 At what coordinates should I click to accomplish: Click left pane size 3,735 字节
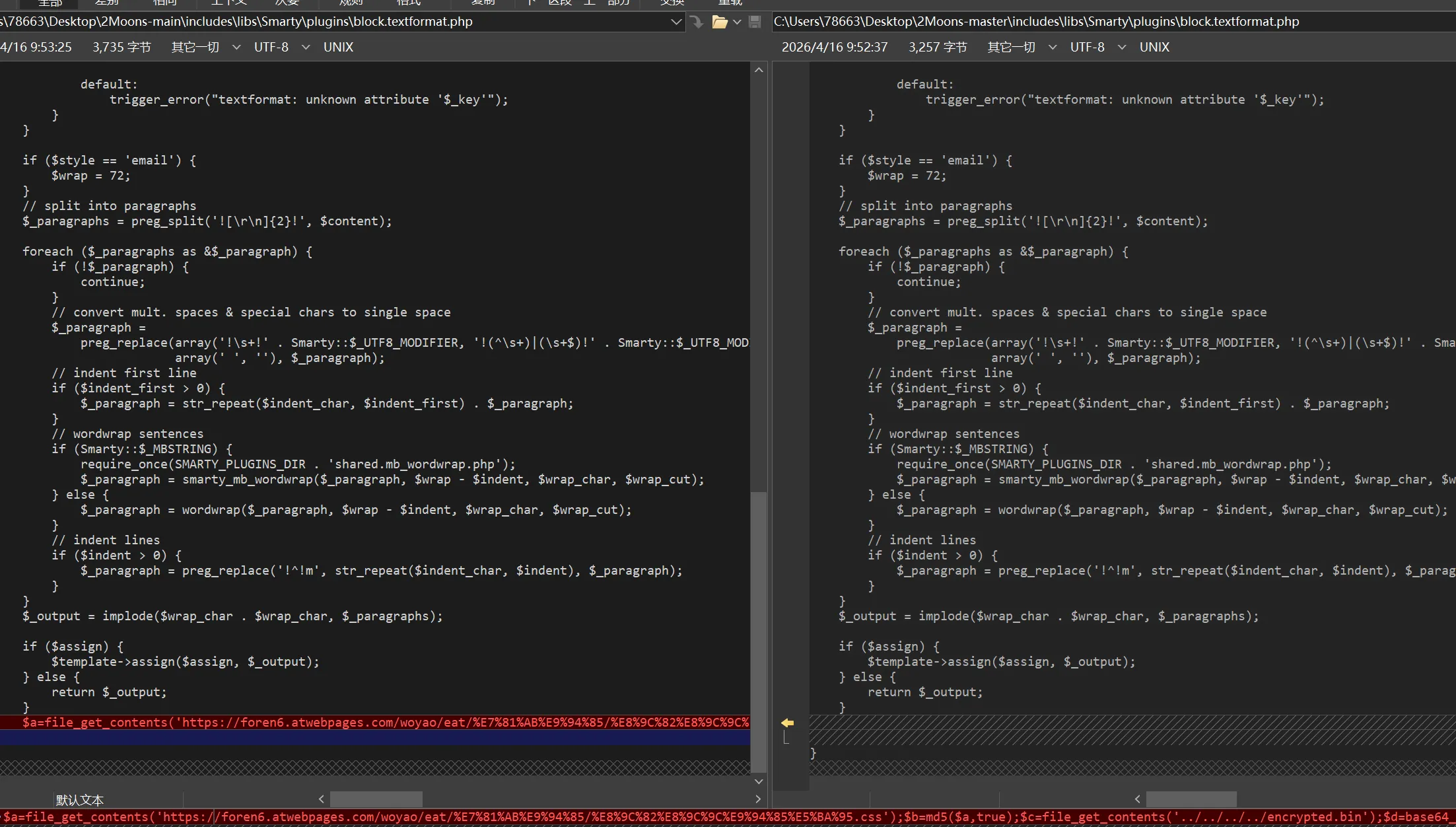pyautogui.click(x=121, y=48)
